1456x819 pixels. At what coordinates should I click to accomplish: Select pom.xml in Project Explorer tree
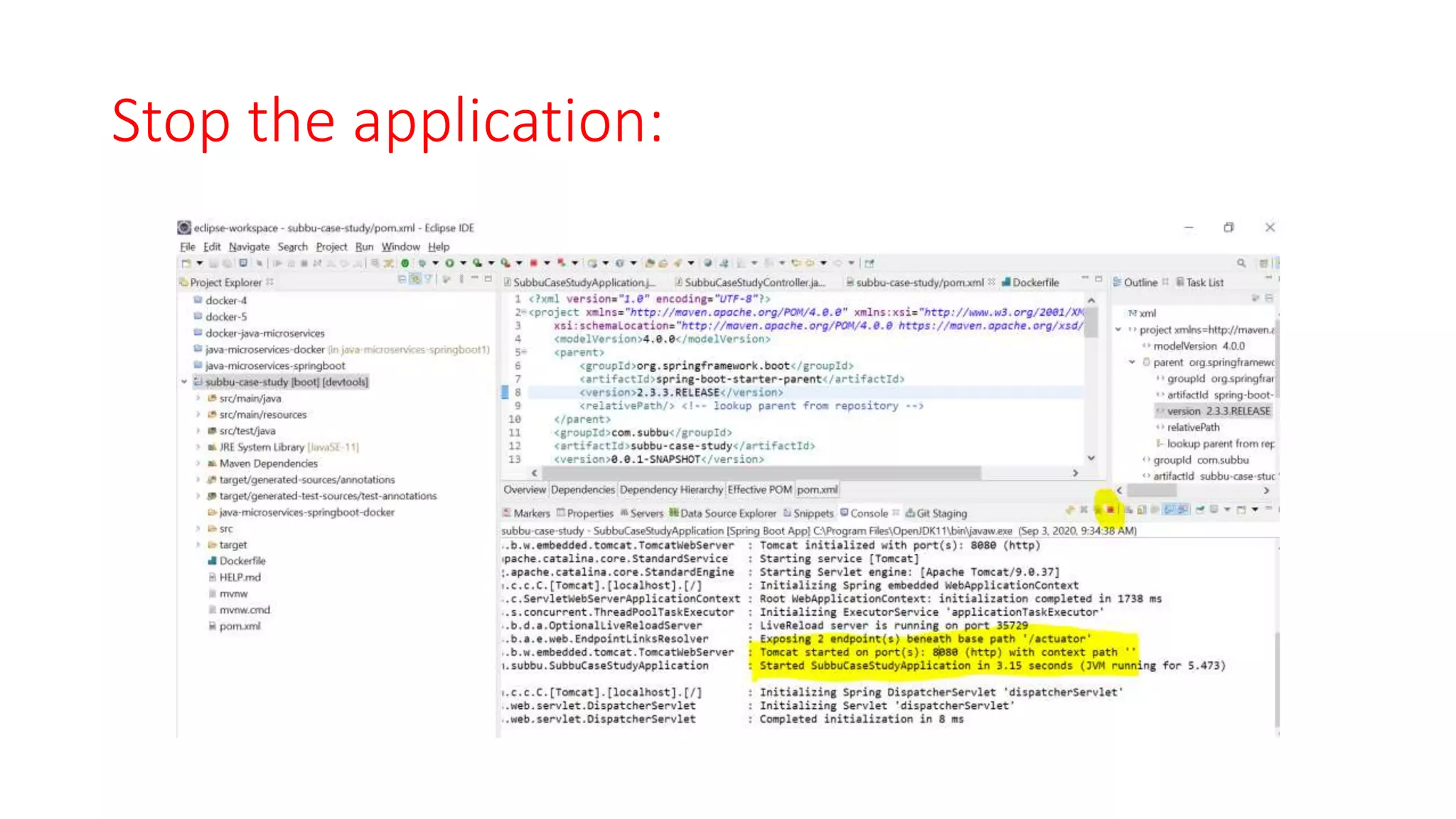(234, 626)
